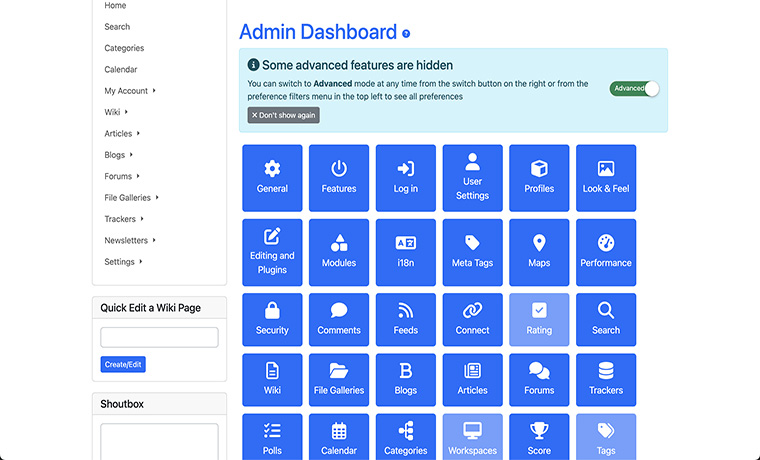Open the Performance gauge tile
This screenshot has height=460, width=760.
click(606, 252)
